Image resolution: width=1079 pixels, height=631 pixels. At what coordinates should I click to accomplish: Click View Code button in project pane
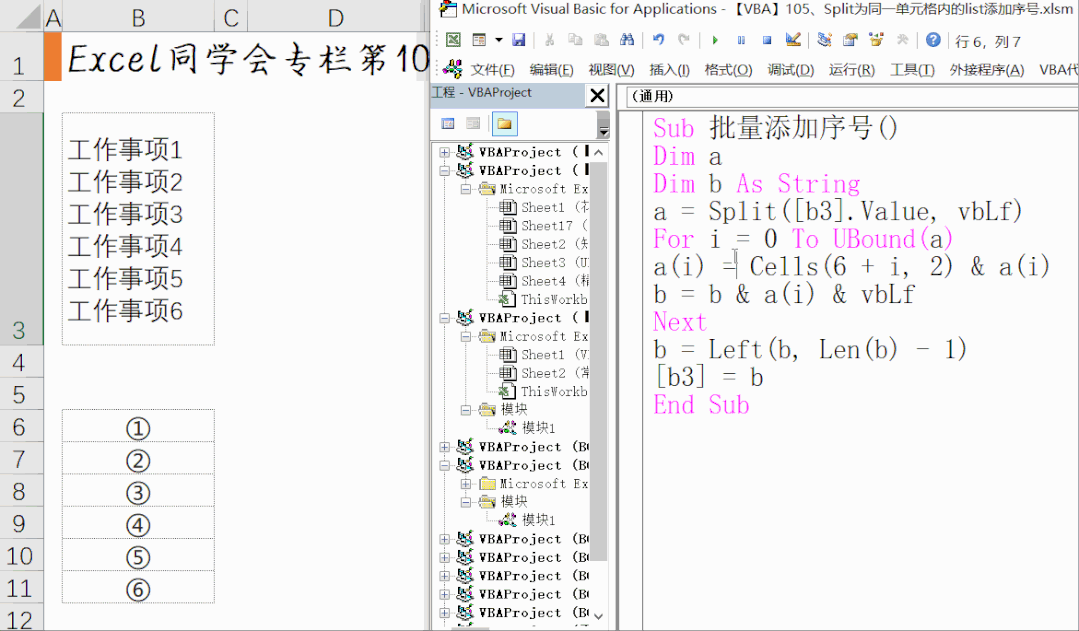coord(448,124)
